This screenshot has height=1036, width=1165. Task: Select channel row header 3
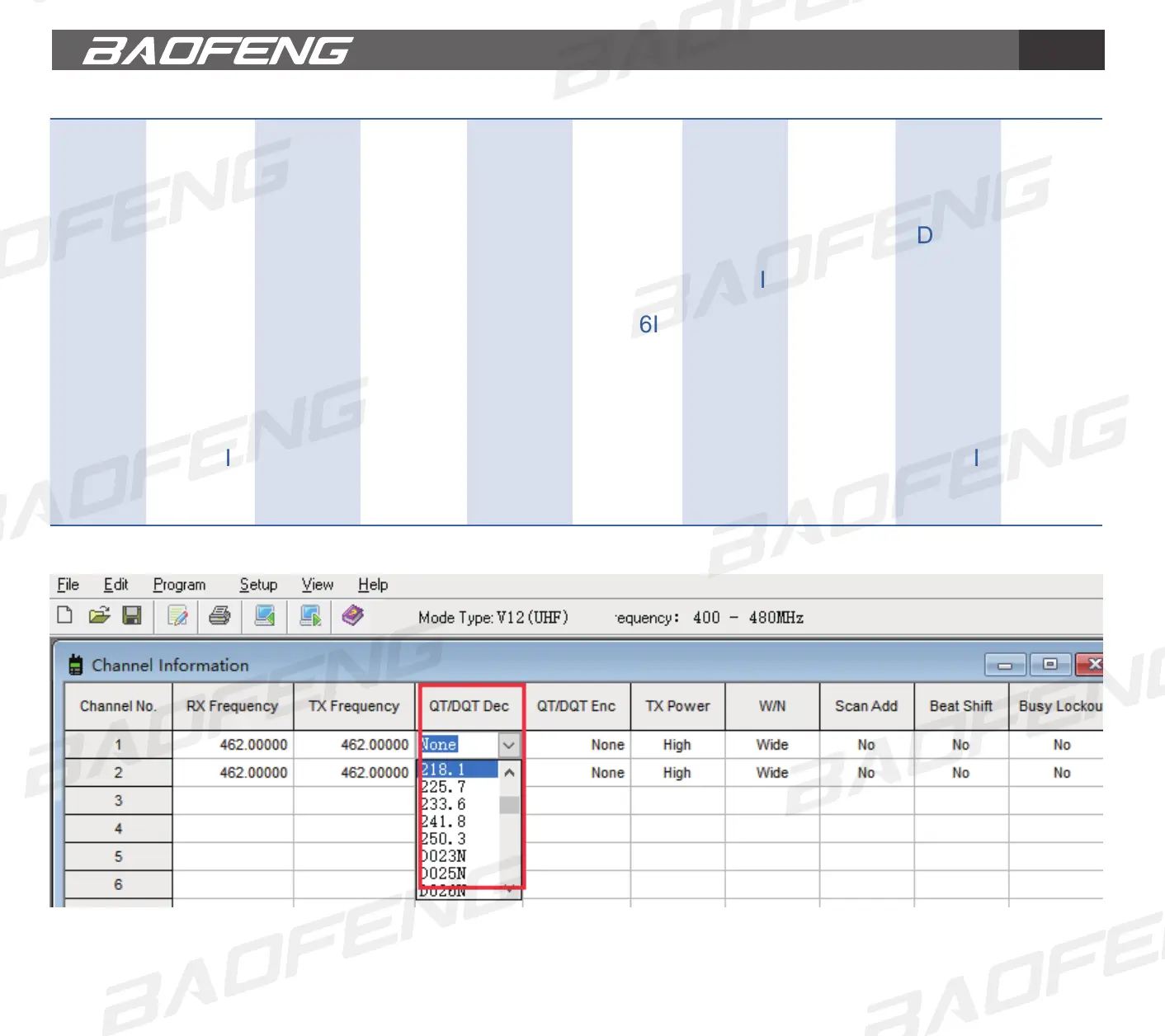click(118, 801)
